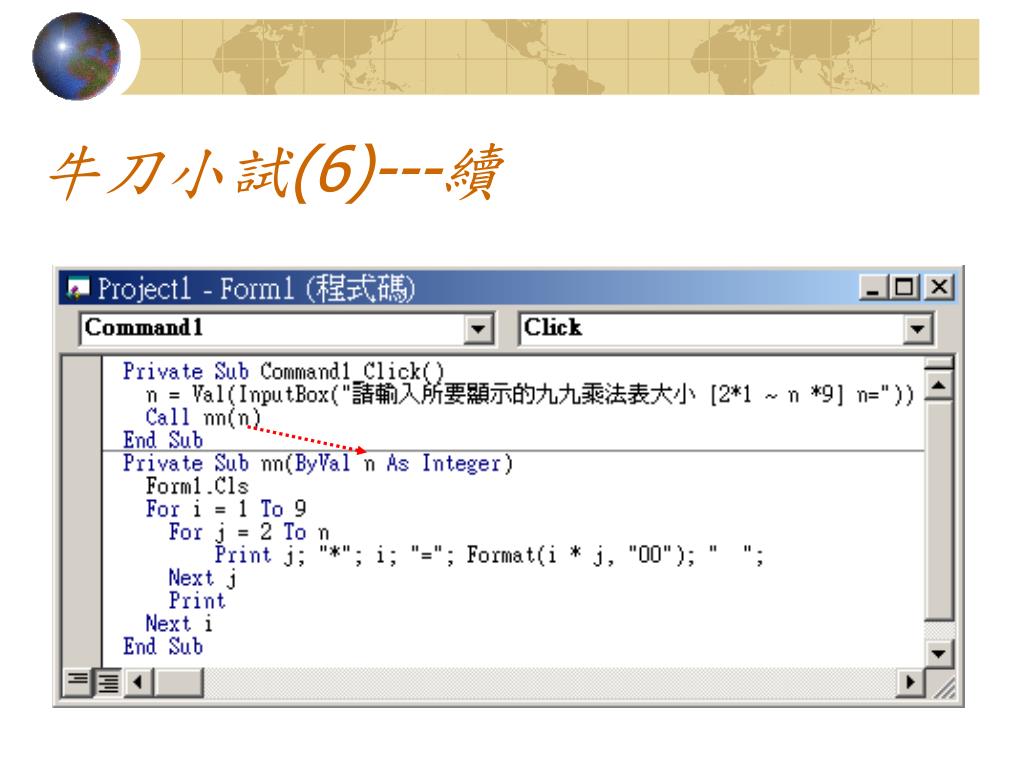Viewport: 1024px width, 768px height.
Task: Close the Project1 code window
Action: 939,287
